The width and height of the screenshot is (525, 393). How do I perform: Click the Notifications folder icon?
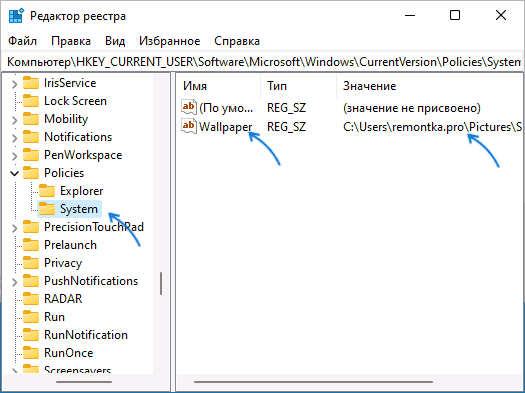[31, 137]
